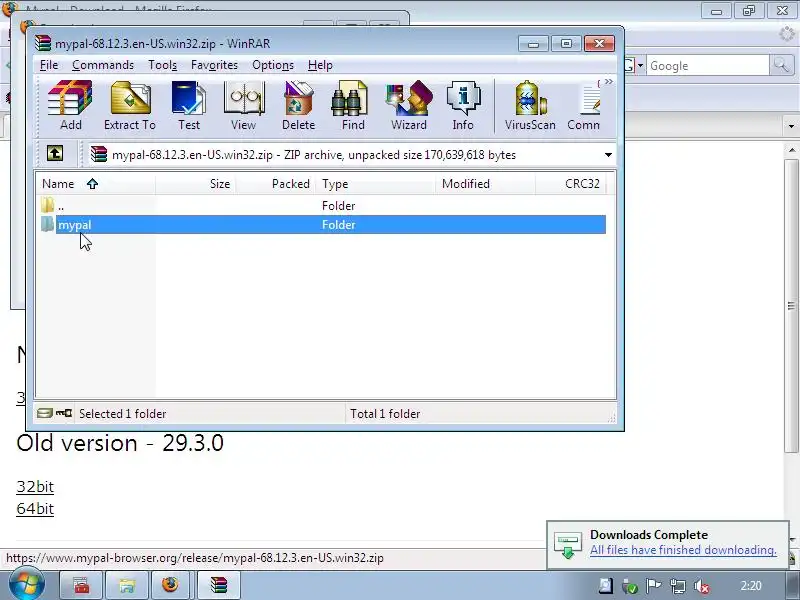The width and height of the screenshot is (800, 600).
Task: Click the 32bit link under Old version
Action: click(x=35, y=486)
